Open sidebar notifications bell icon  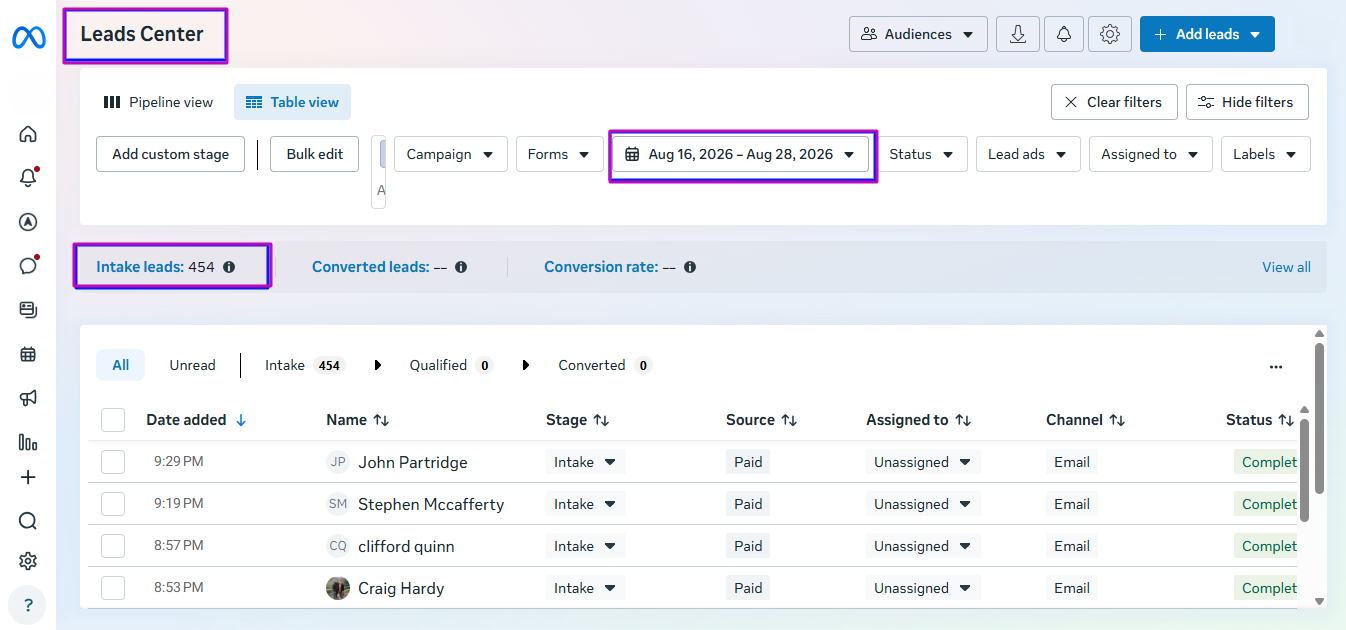[x=28, y=178]
